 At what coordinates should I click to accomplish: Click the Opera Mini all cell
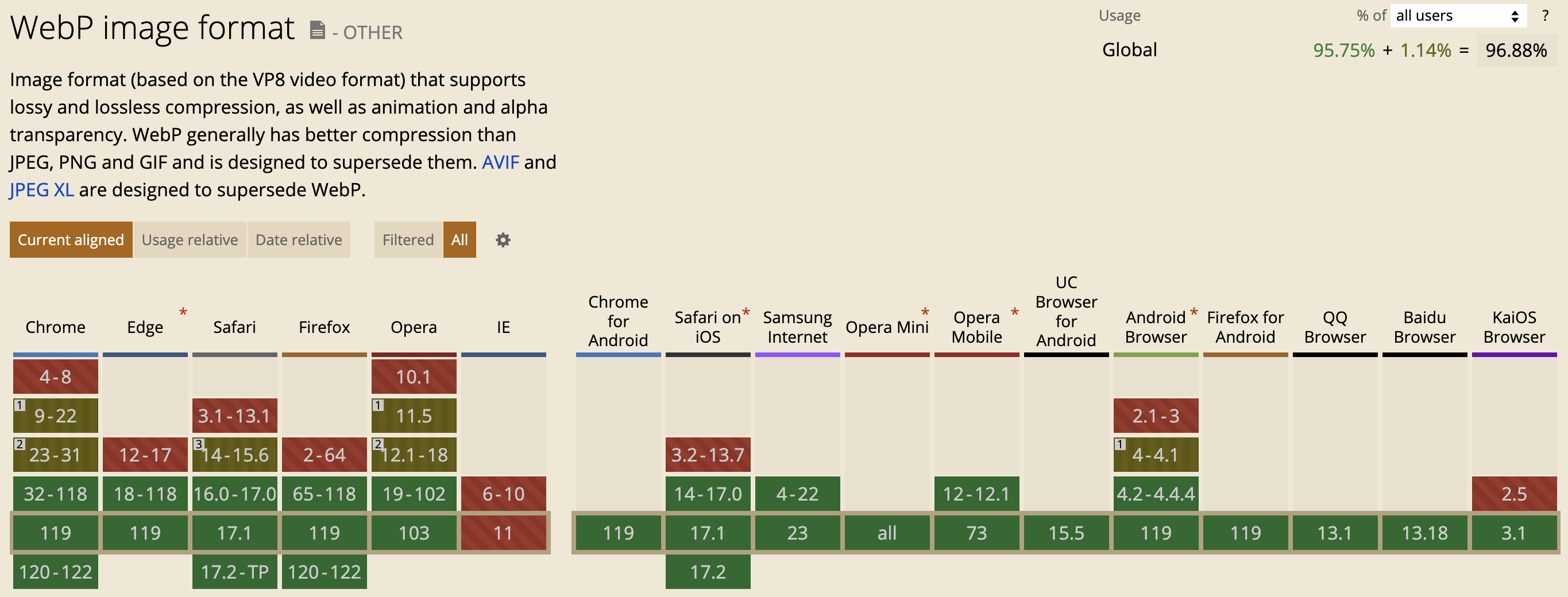pyautogui.click(x=887, y=533)
